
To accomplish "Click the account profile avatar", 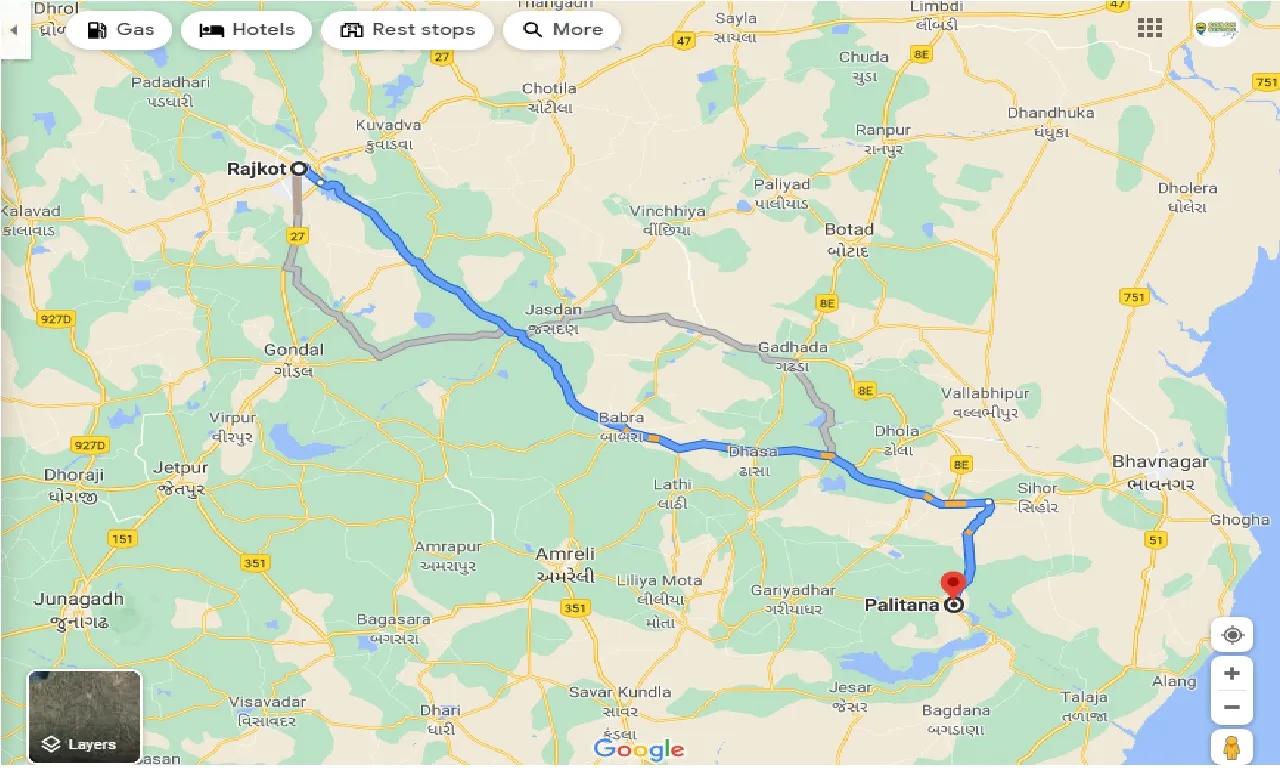I will coord(1216,28).
